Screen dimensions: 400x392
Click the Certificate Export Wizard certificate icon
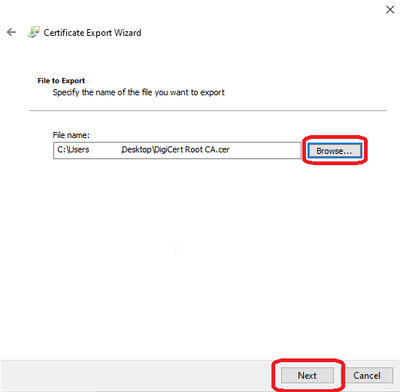pos(33,32)
